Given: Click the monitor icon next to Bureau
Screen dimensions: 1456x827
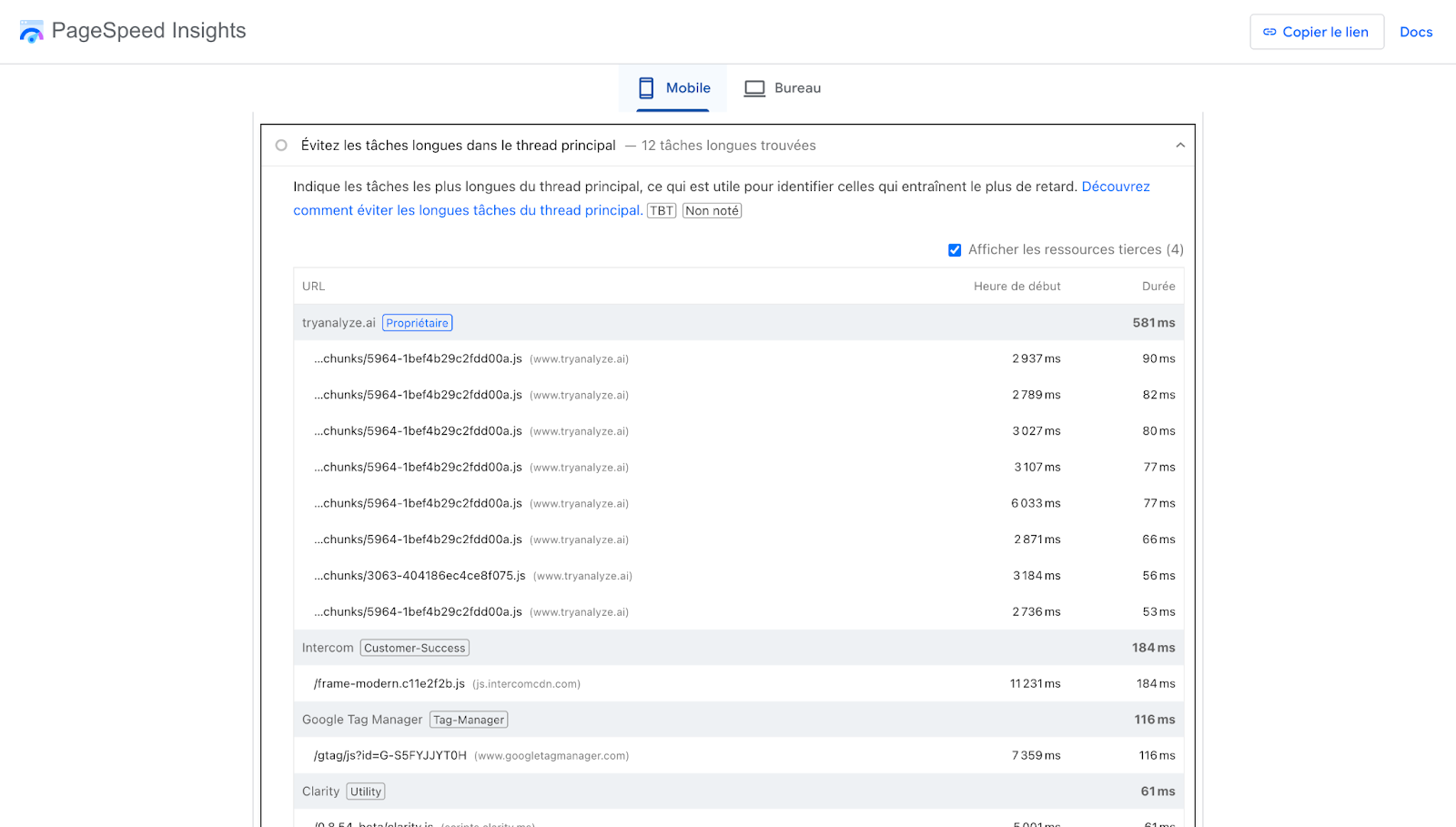Looking at the screenshot, I should click(x=753, y=87).
